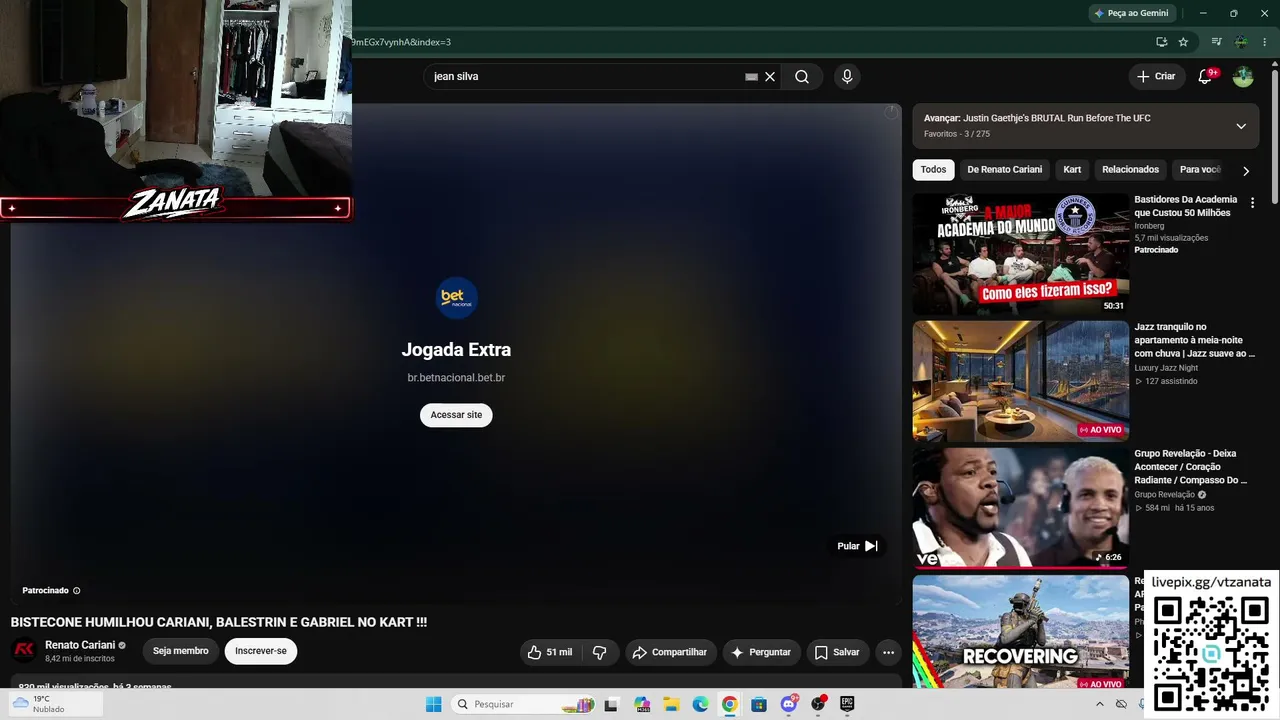Start voice search with the microphone
The height and width of the screenshot is (720, 1280).
tap(847, 77)
